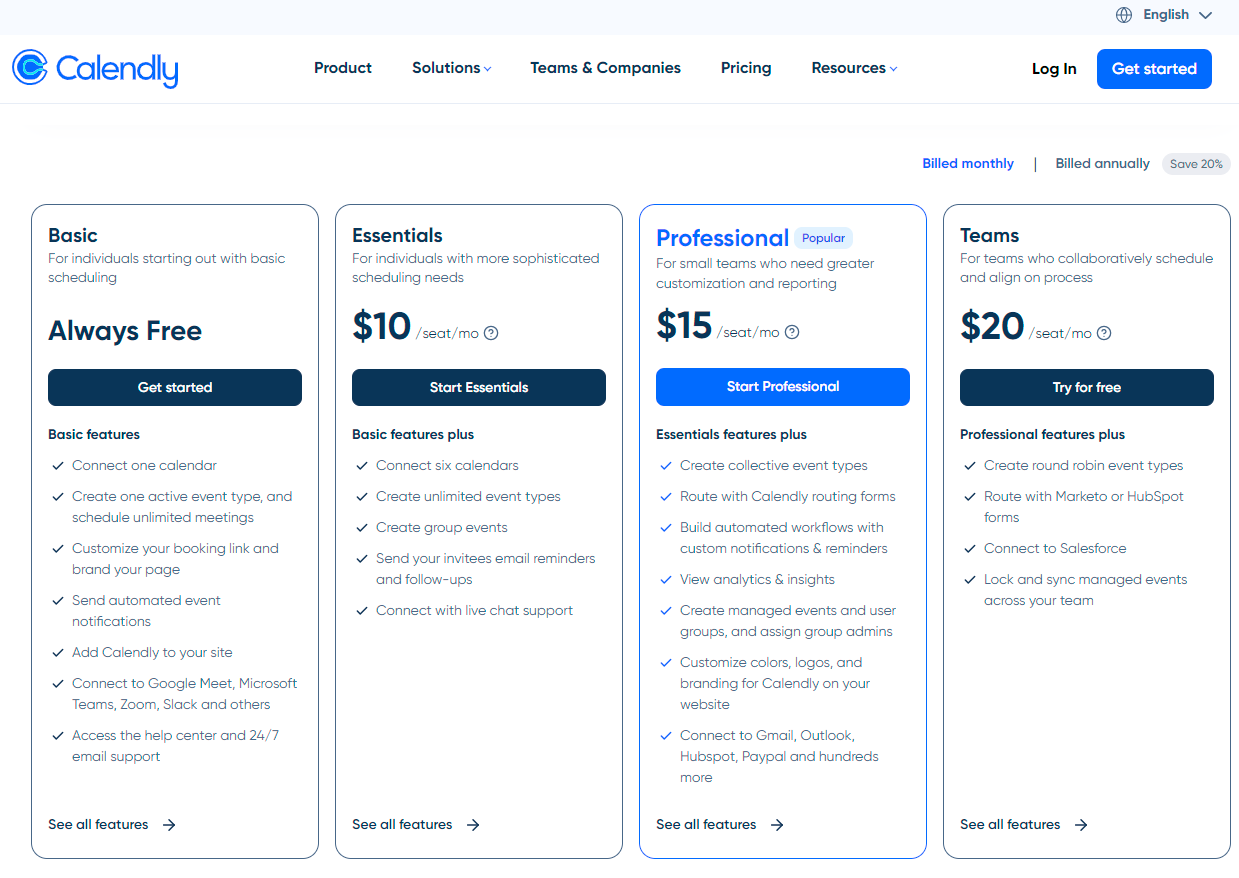This screenshot has width=1239, height=878.
Task: Expand the Solutions menu
Action: tap(451, 68)
